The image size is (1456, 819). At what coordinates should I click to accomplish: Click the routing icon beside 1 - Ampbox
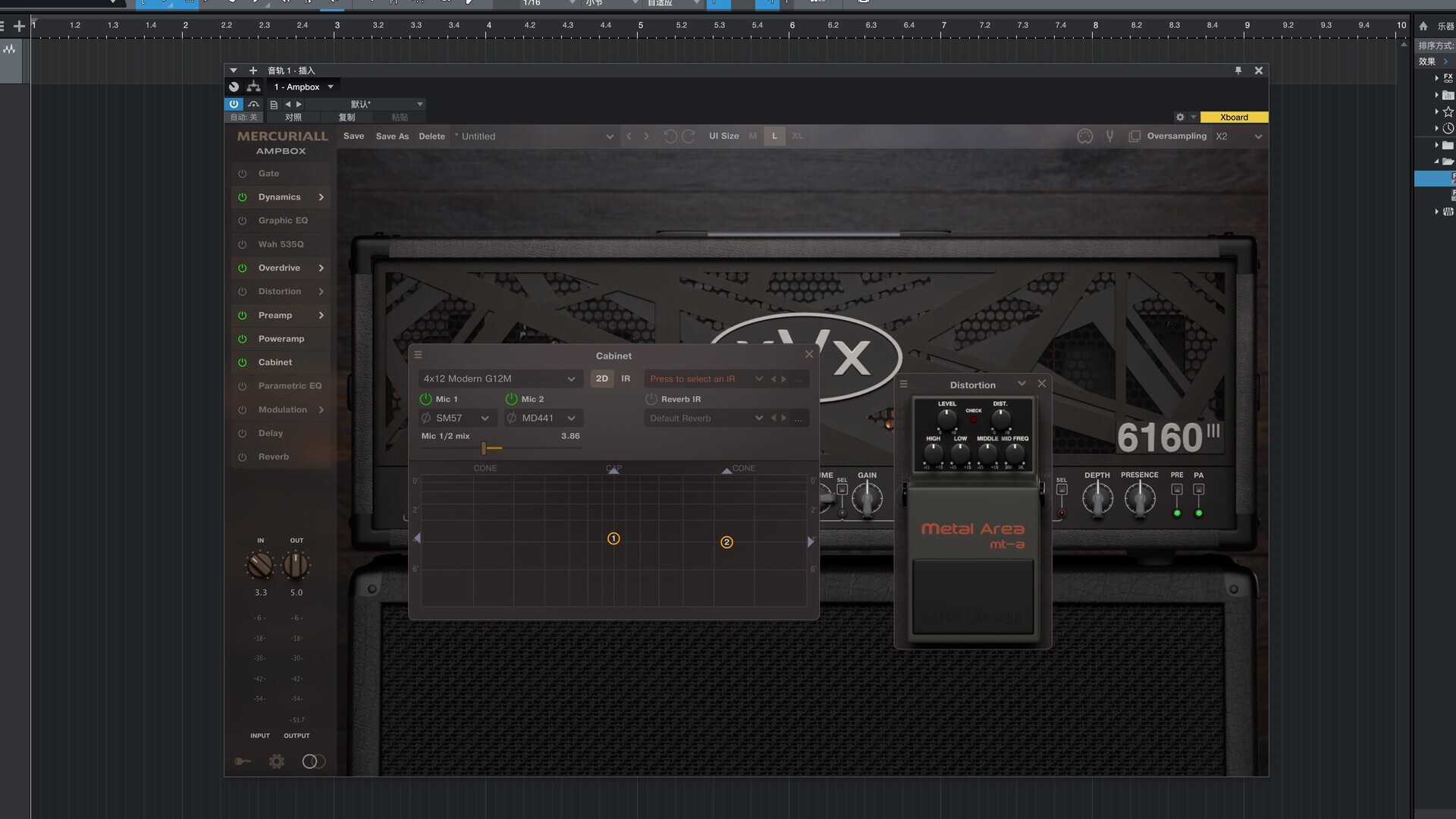(x=253, y=87)
